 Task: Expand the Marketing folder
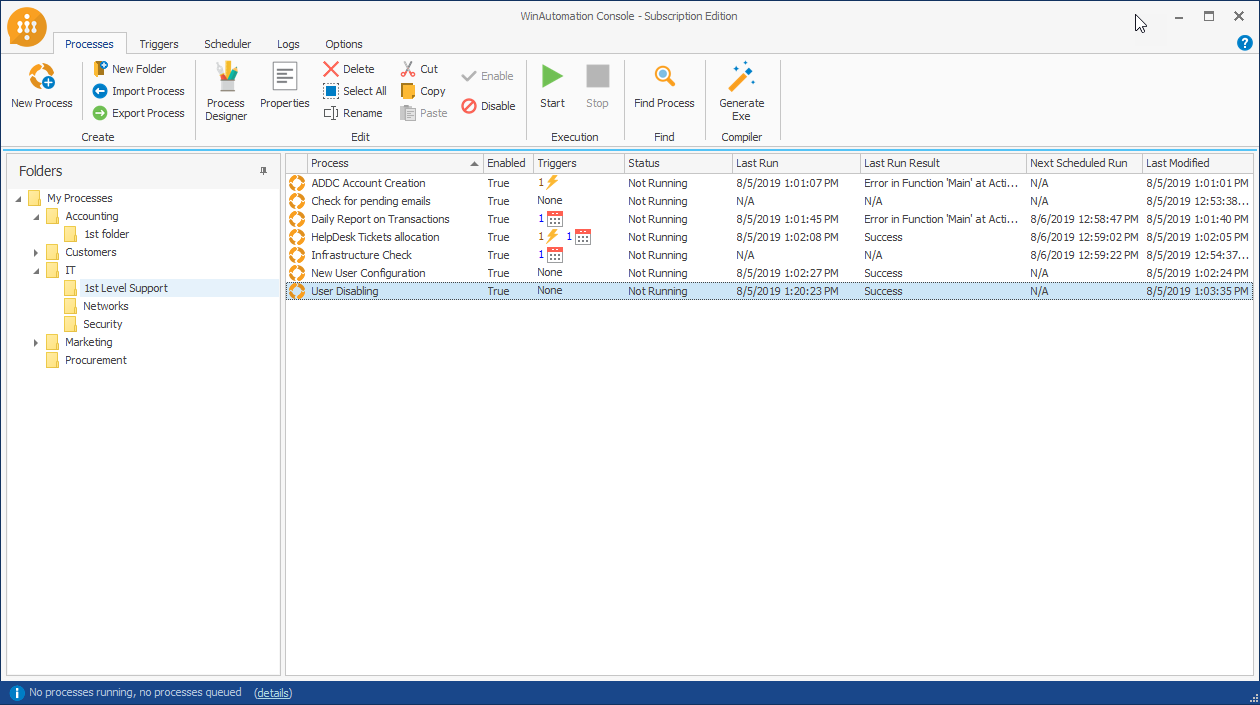pyautogui.click(x=36, y=343)
